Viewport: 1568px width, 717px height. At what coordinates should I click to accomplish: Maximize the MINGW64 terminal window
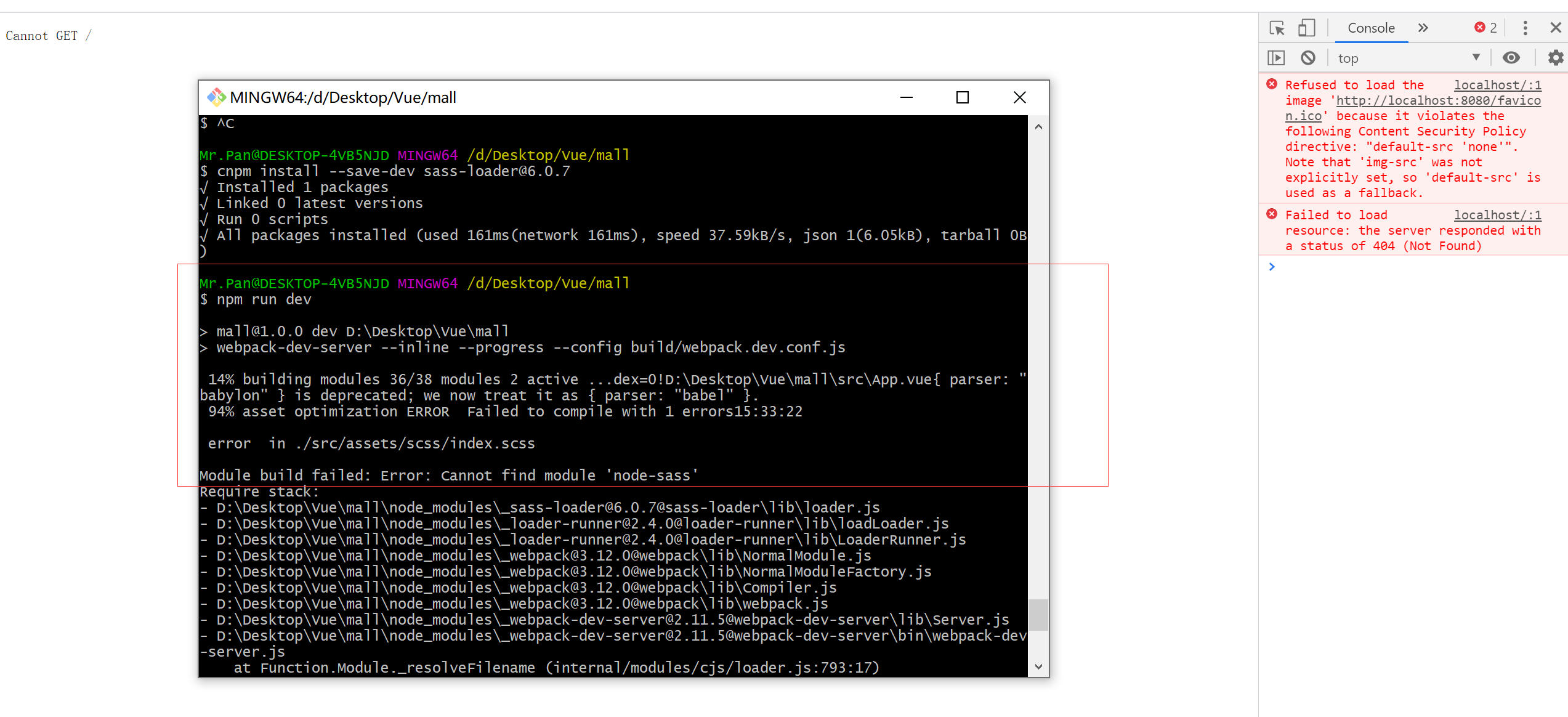[x=963, y=97]
